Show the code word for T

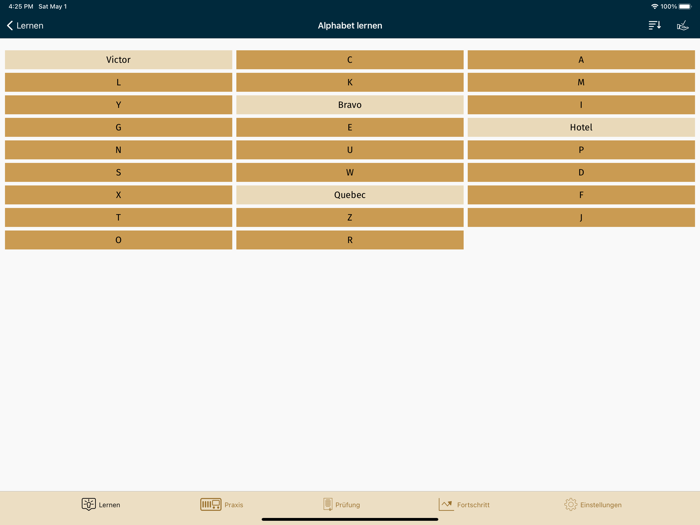click(118, 217)
